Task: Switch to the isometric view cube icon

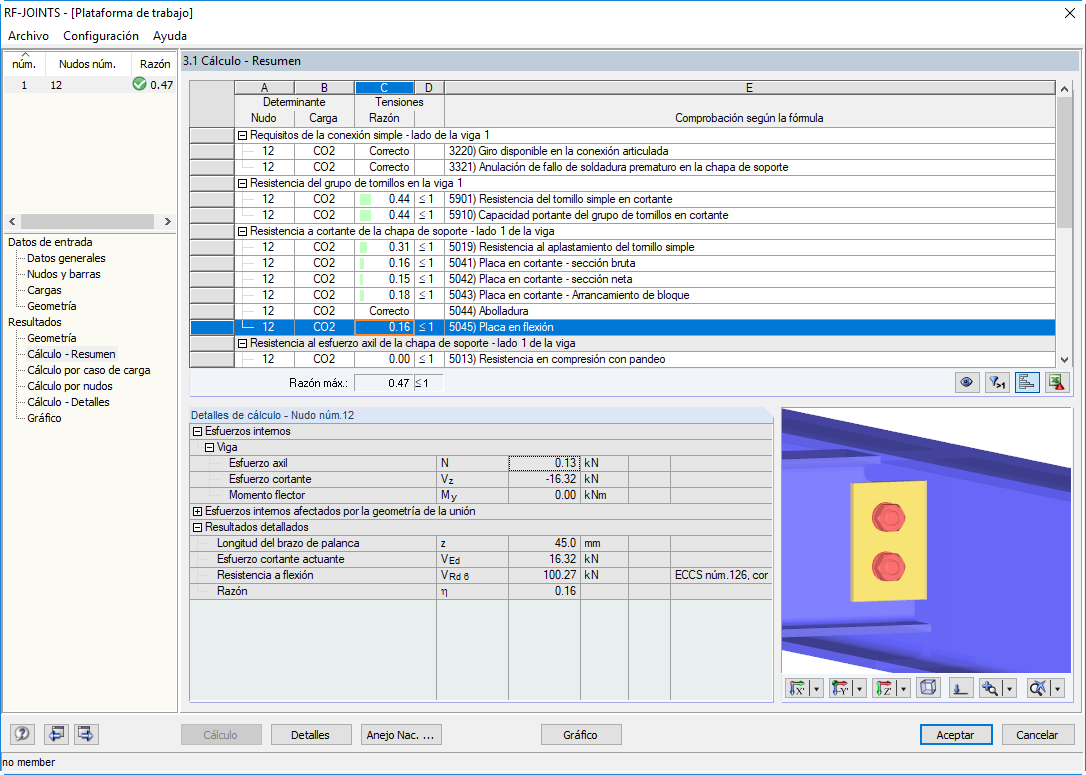Action: tap(929, 687)
